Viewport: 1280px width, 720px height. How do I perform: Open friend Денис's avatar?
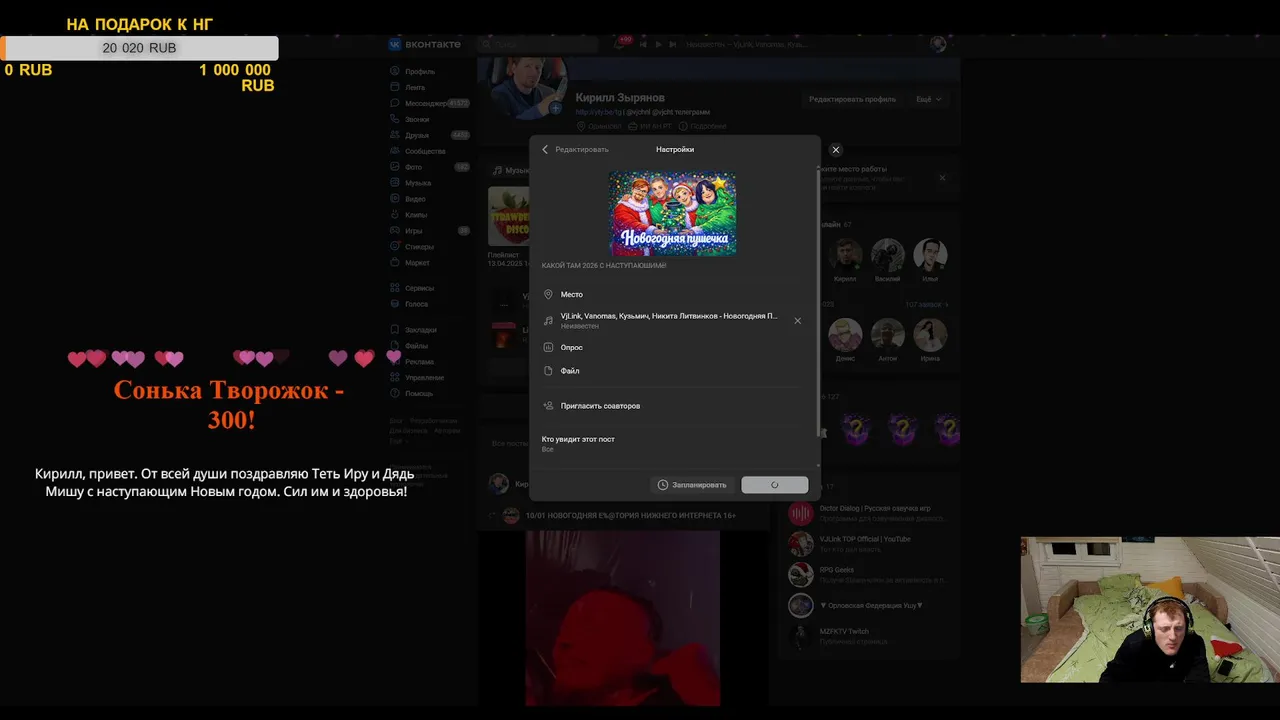845,335
